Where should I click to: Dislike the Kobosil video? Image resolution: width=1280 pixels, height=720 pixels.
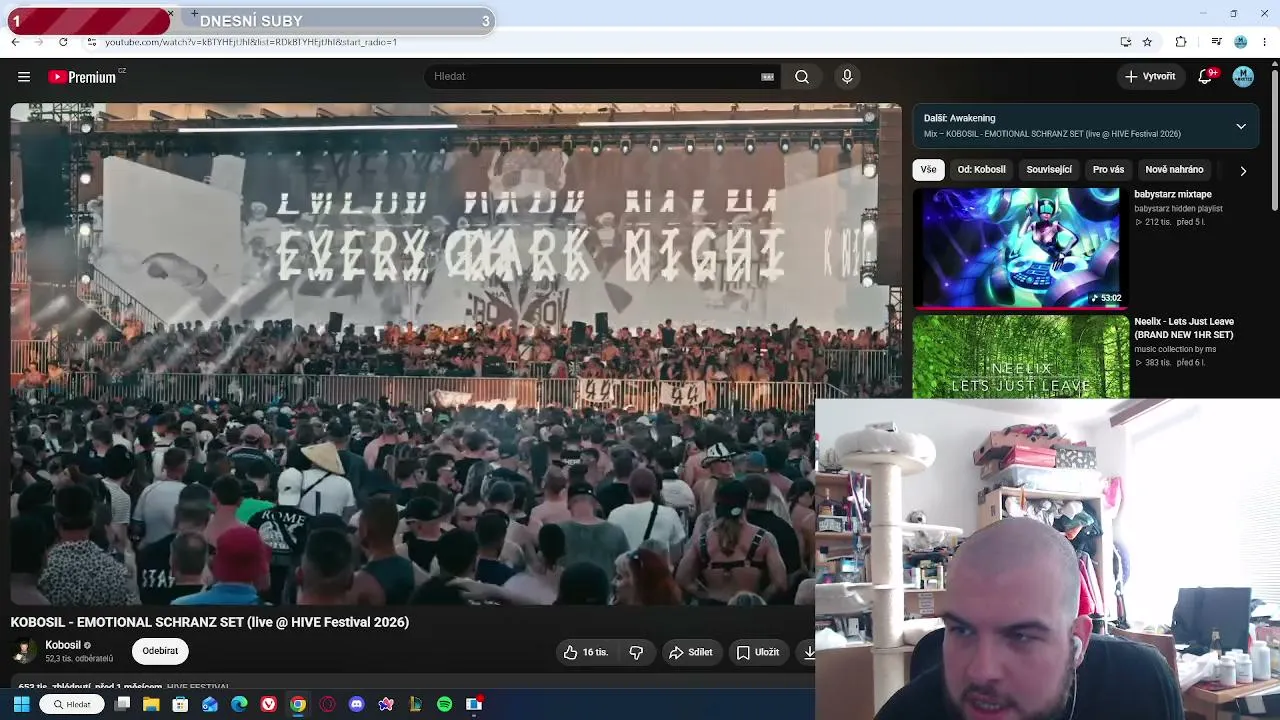(x=636, y=652)
